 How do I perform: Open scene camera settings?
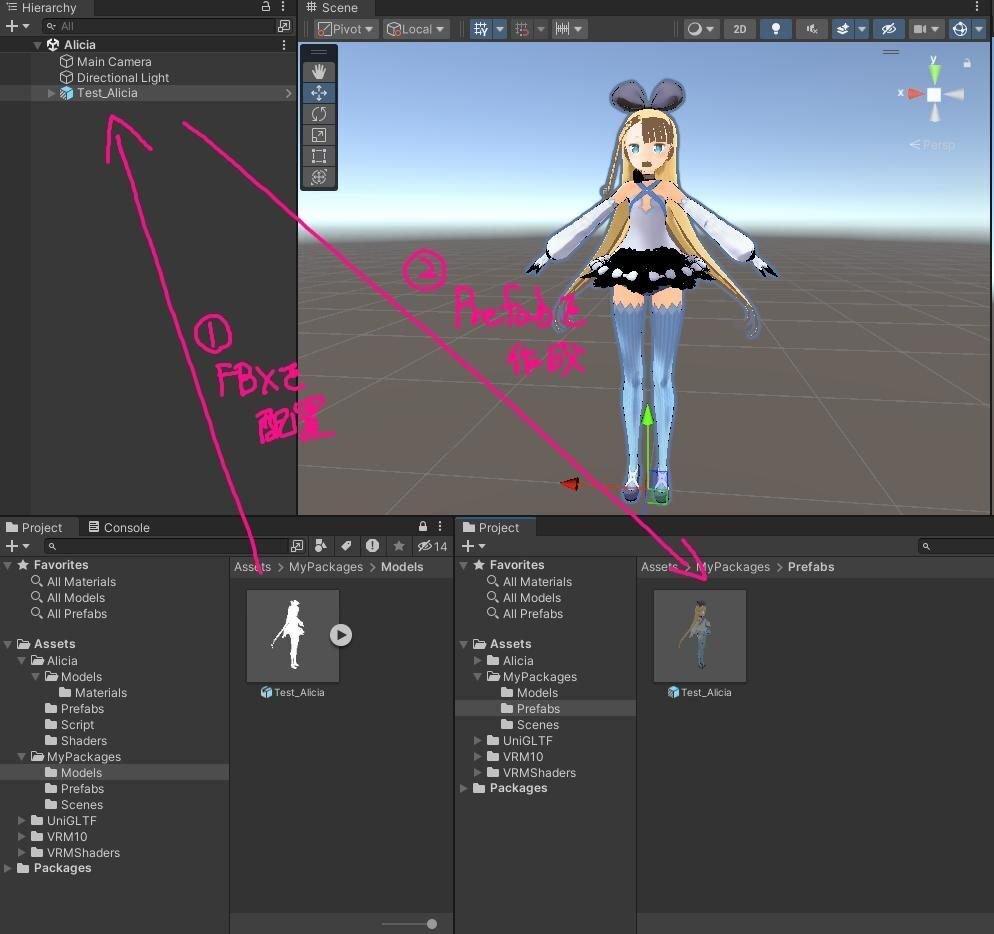[926, 29]
